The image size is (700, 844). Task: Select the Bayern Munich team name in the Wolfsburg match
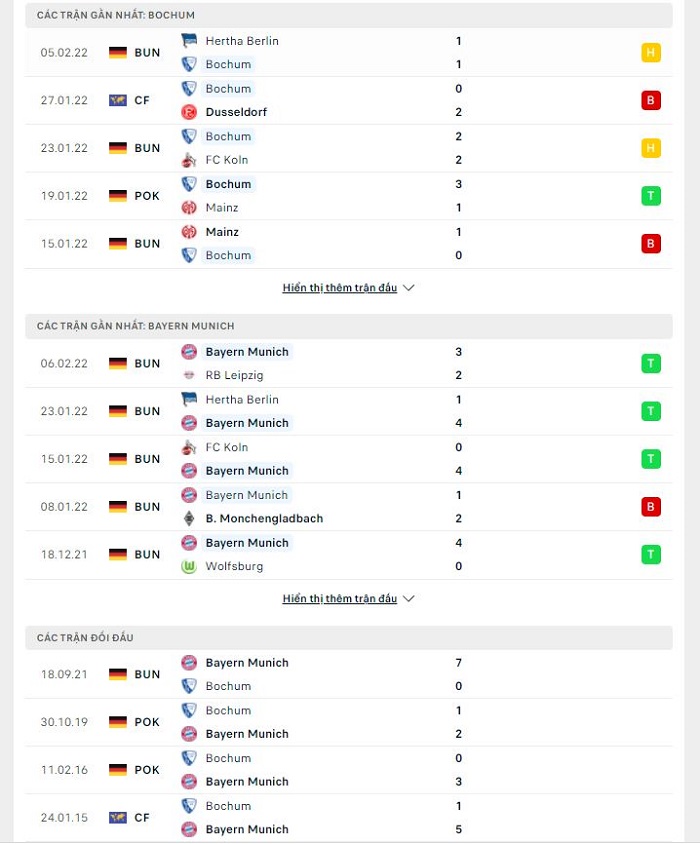pyautogui.click(x=247, y=543)
